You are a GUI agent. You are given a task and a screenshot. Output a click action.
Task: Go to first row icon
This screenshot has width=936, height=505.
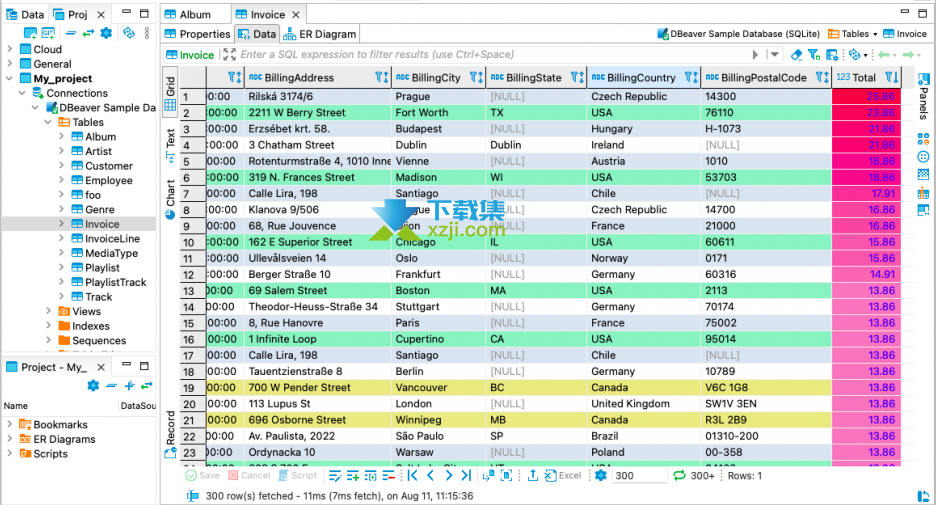tap(412, 476)
